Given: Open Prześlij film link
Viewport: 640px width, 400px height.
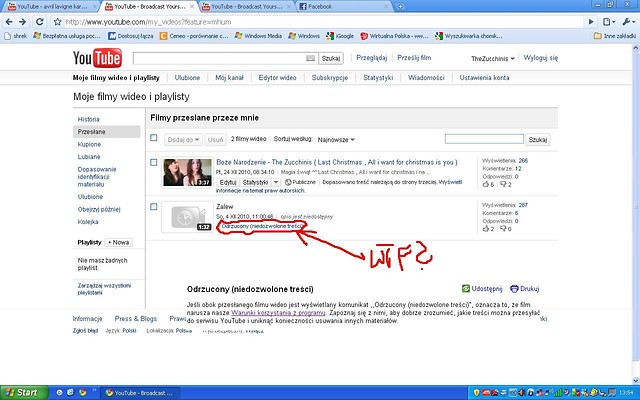Looking at the screenshot, I should (414, 58).
